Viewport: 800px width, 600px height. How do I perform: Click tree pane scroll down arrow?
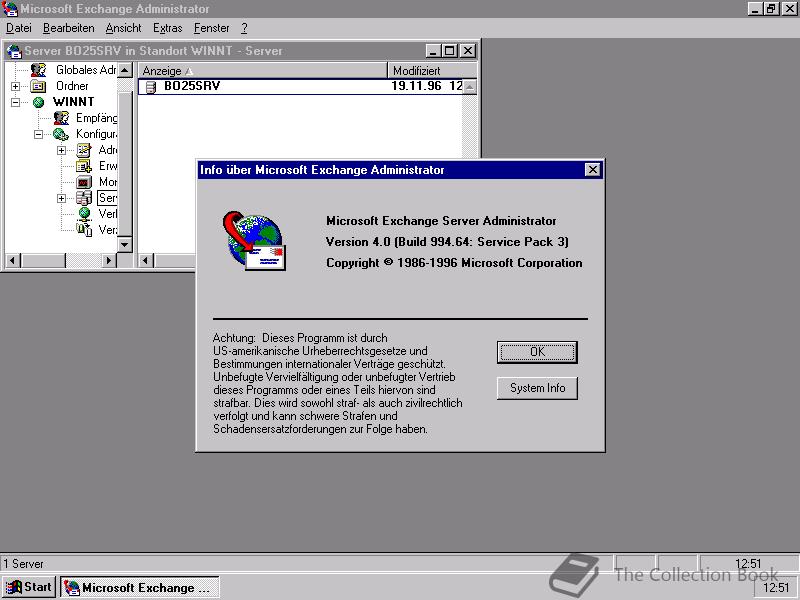pos(125,244)
